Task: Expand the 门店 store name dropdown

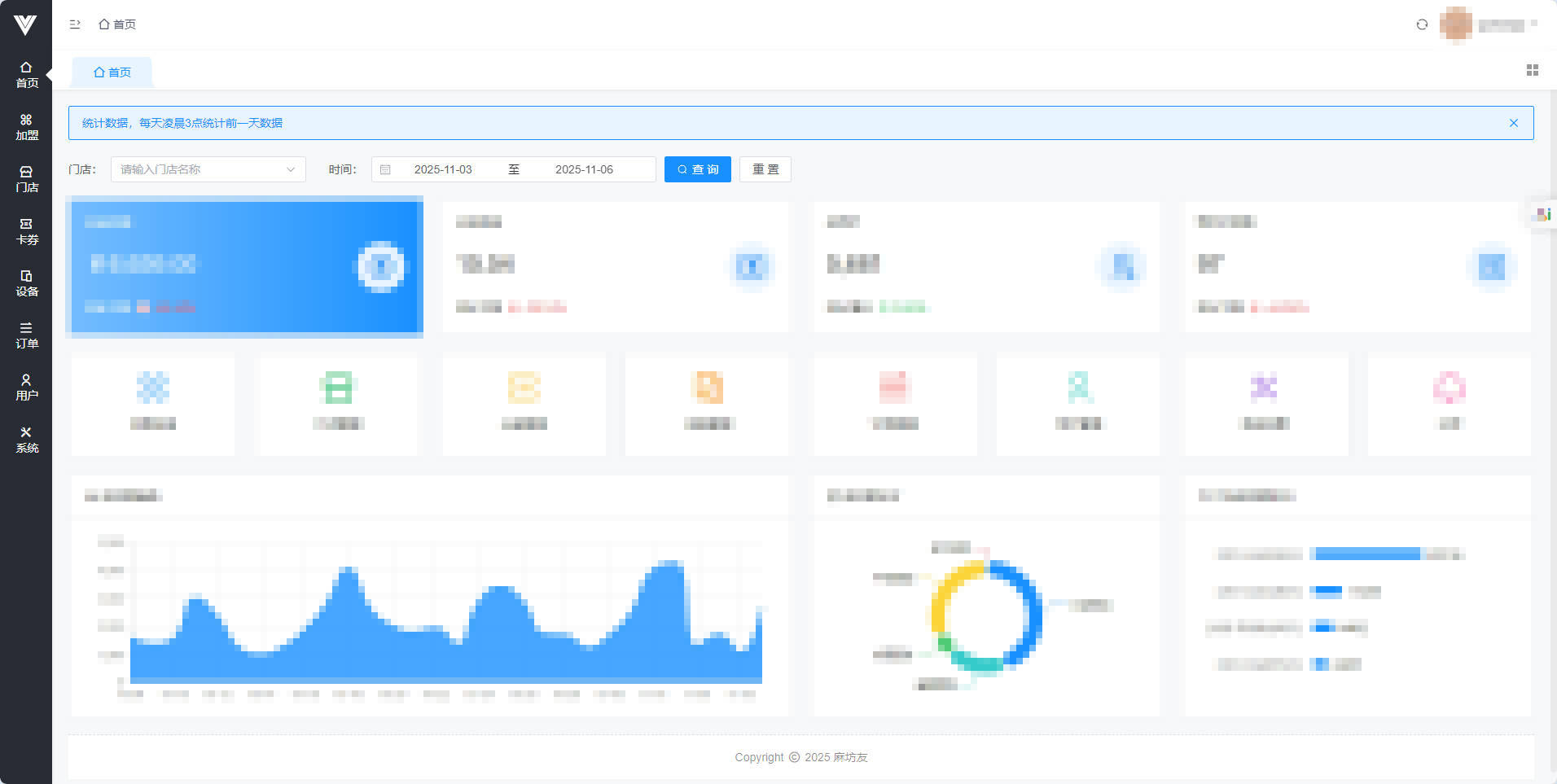Action: click(x=208, y=169)
